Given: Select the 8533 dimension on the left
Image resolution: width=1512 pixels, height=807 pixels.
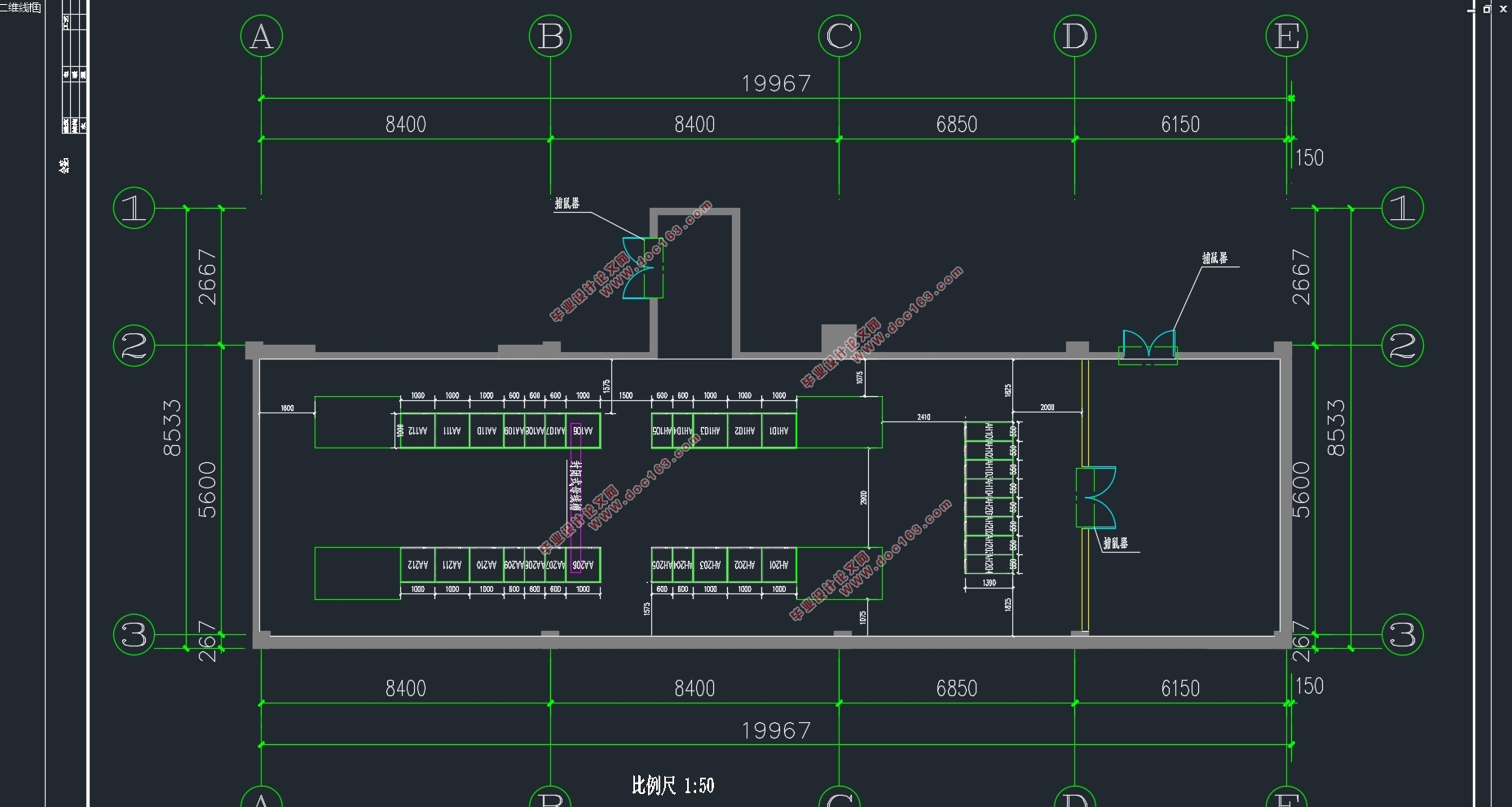Looking at the screenshot, I should (x=172, y=427).
